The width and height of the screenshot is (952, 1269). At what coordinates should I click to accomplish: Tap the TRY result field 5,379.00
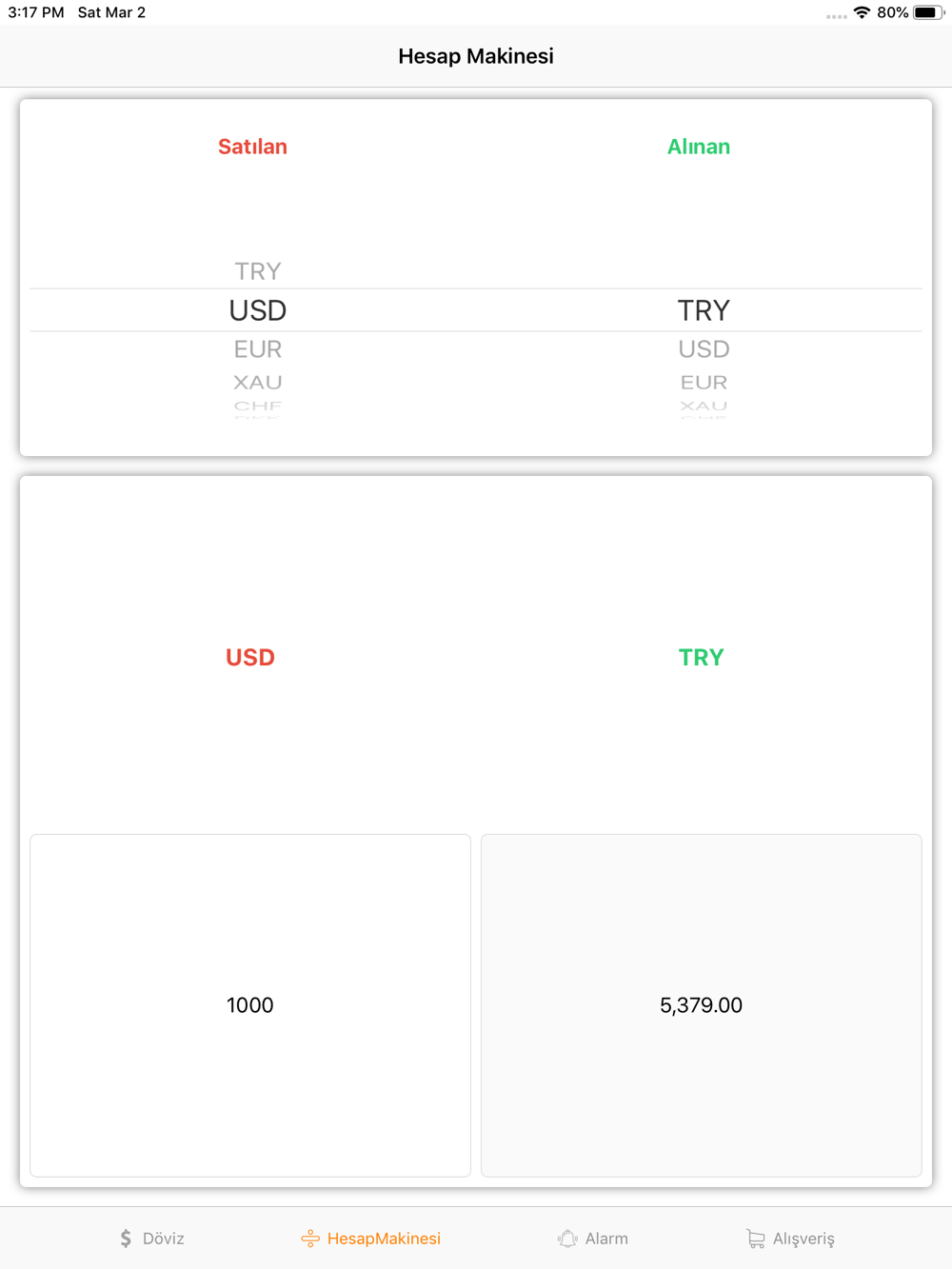(x=702, y=1005)
